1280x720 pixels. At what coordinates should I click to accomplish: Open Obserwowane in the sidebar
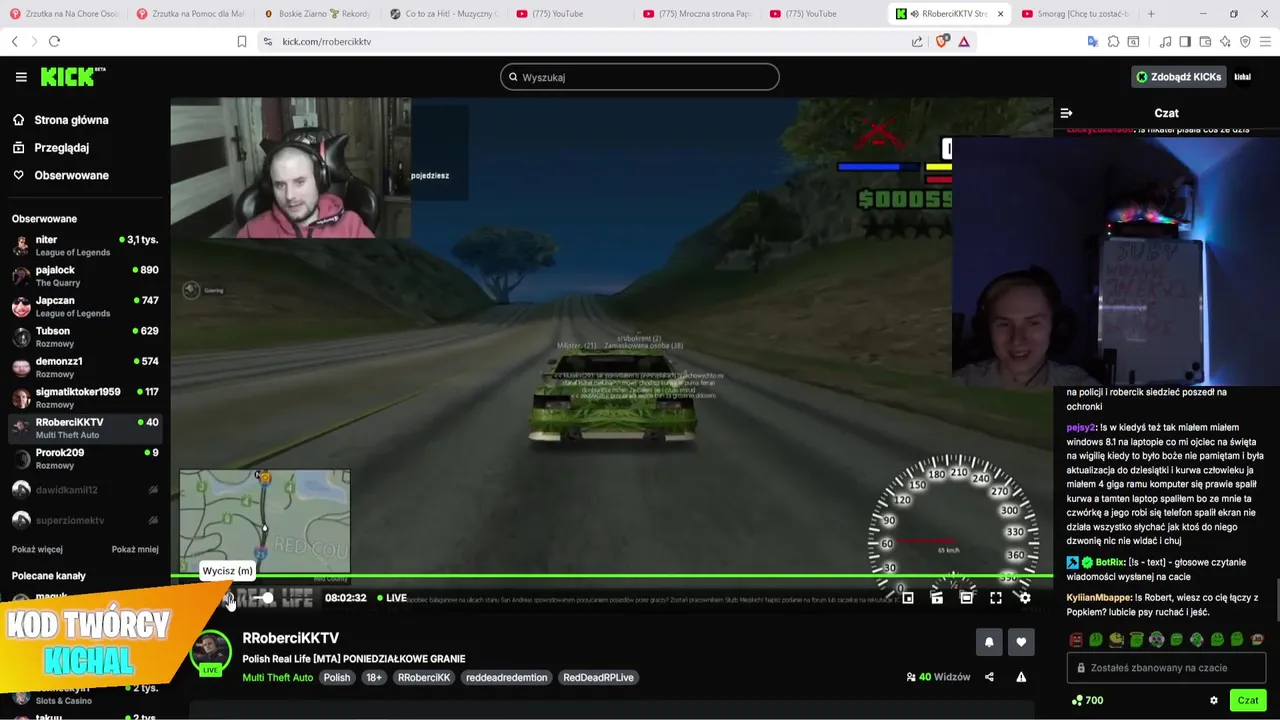[71, 175]
